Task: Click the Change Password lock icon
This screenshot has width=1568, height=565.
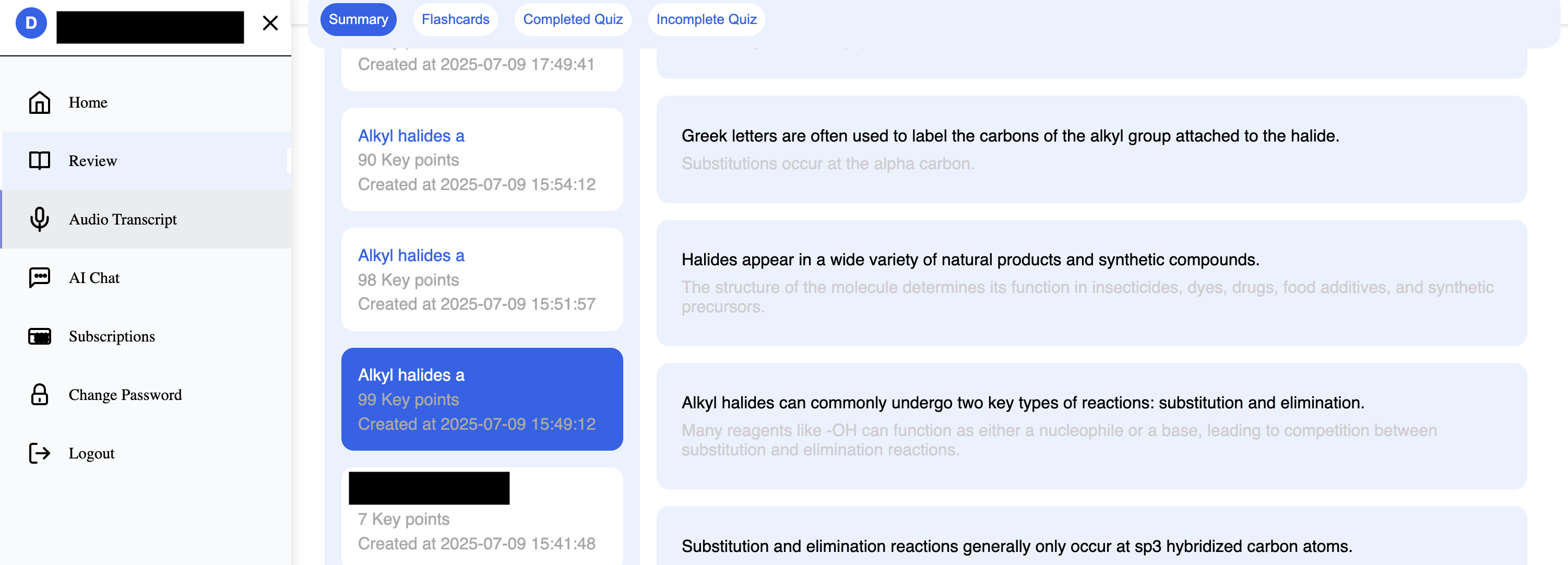Action: click(40, 395)
